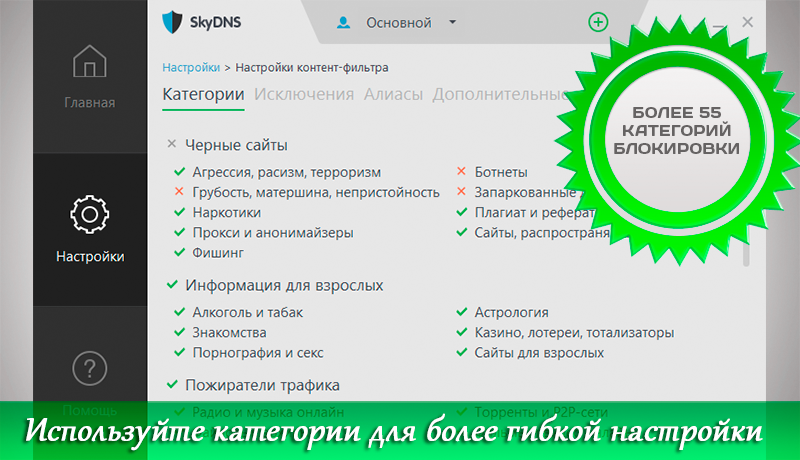Toggle the check mark next to Фишинг
Image resolution: width=800 pixels, height=460 pixels.
click(x=178, y=252)
